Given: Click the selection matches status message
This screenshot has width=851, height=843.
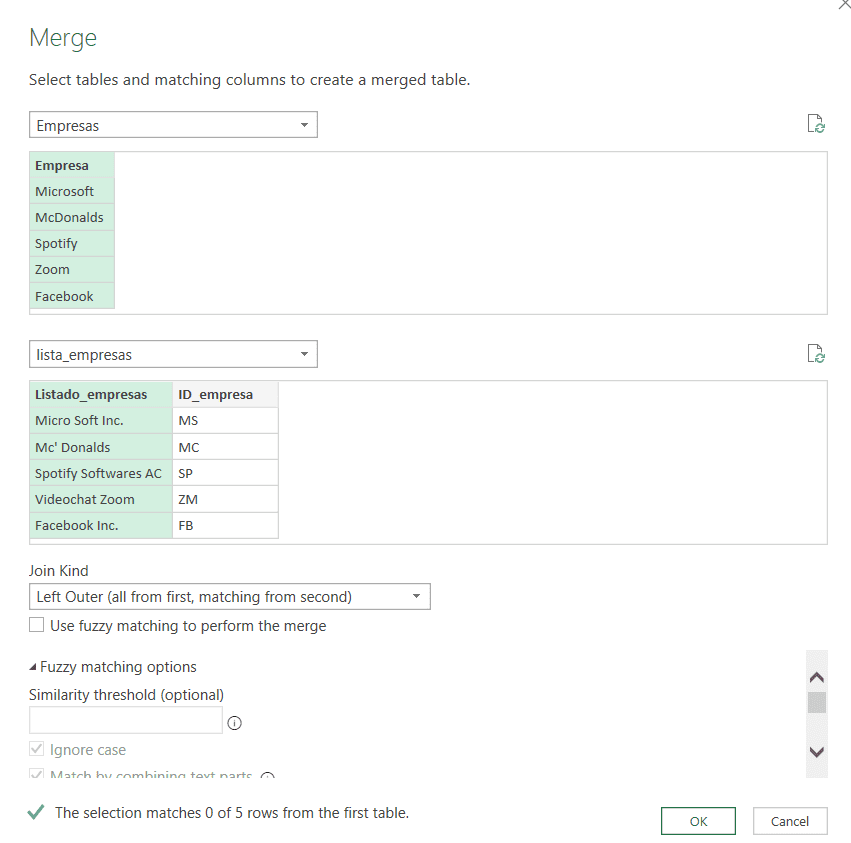Looking at the screenshot, I should coord(232,813).
